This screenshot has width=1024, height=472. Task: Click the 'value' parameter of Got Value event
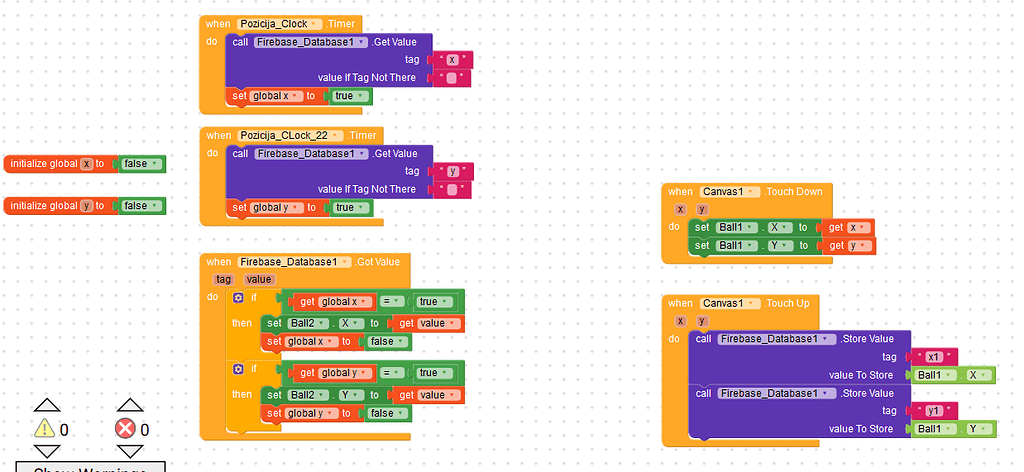pyautogui.click(x=259, y=279)
